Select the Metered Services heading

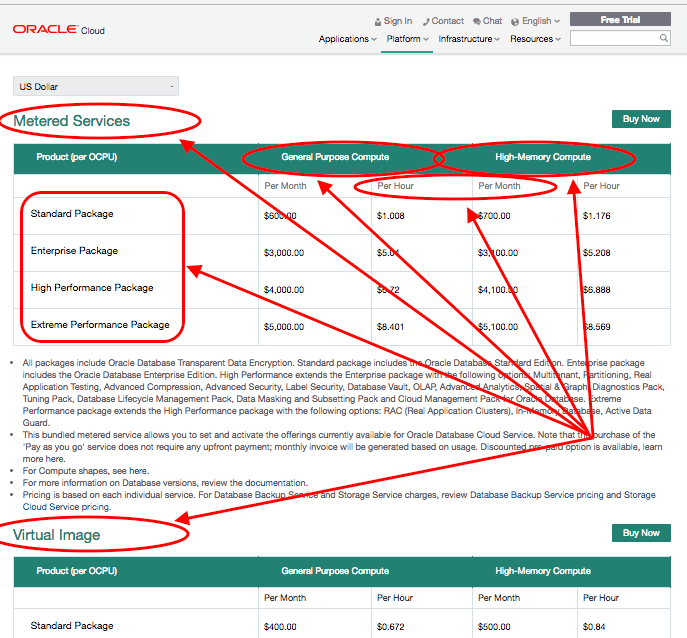pyautogui.click(x=71, y=121)
